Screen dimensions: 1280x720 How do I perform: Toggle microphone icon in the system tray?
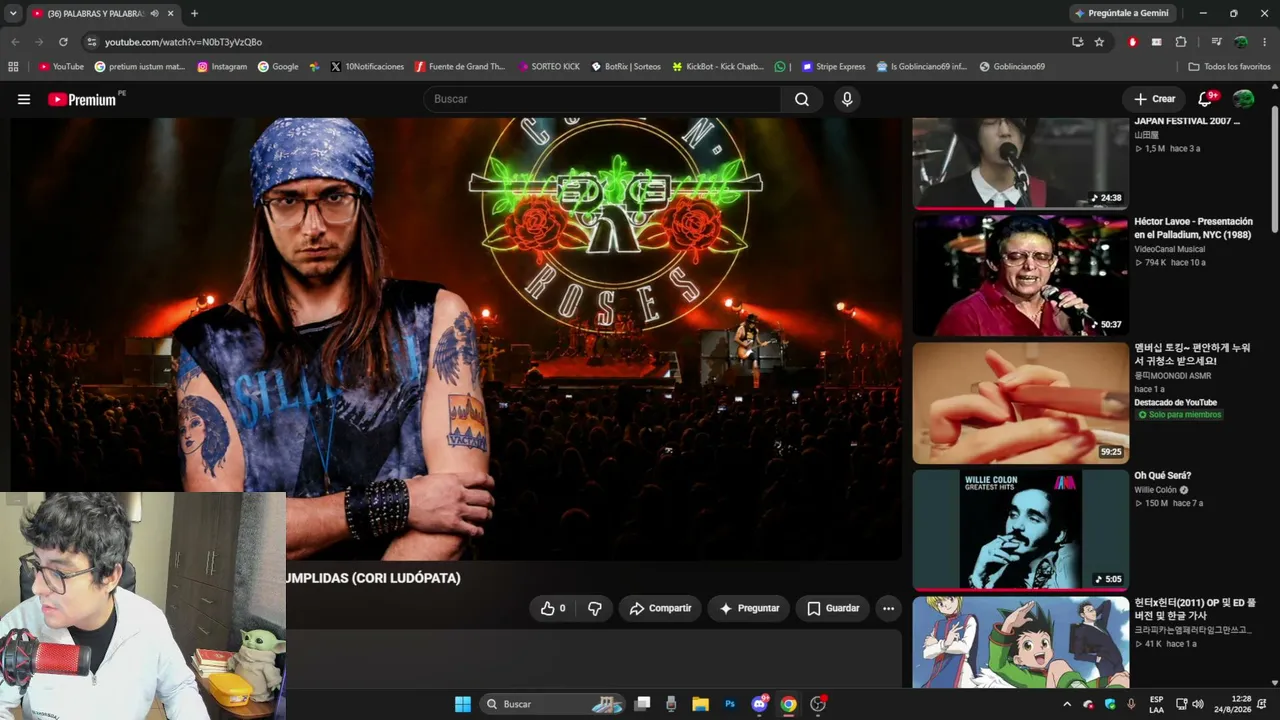1131,704
